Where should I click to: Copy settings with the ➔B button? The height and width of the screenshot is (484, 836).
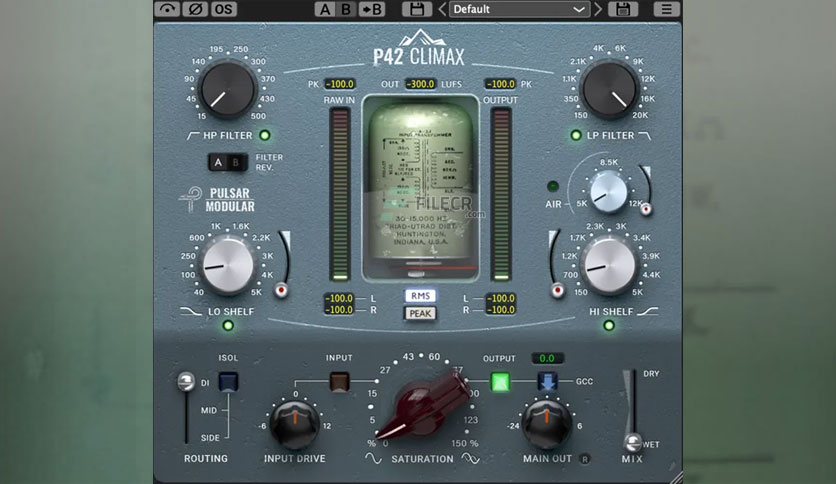372,9
